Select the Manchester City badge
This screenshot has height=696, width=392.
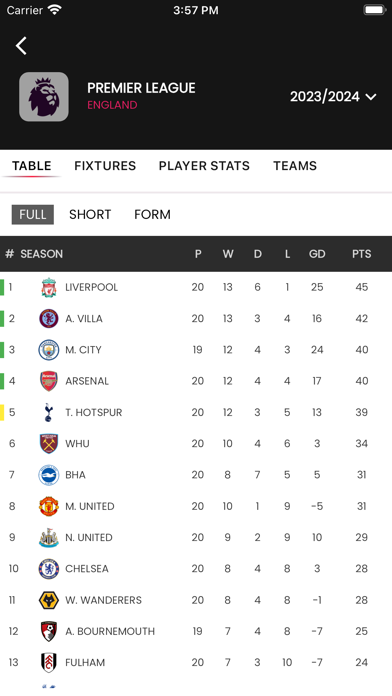click(x=48, y=350)
